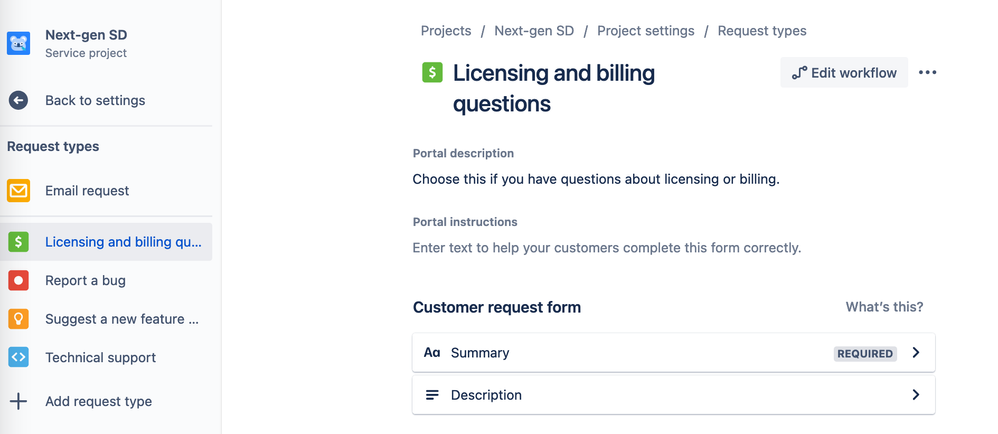
Task: Go to Projects breadcrumb link
Action: [446, 31]
